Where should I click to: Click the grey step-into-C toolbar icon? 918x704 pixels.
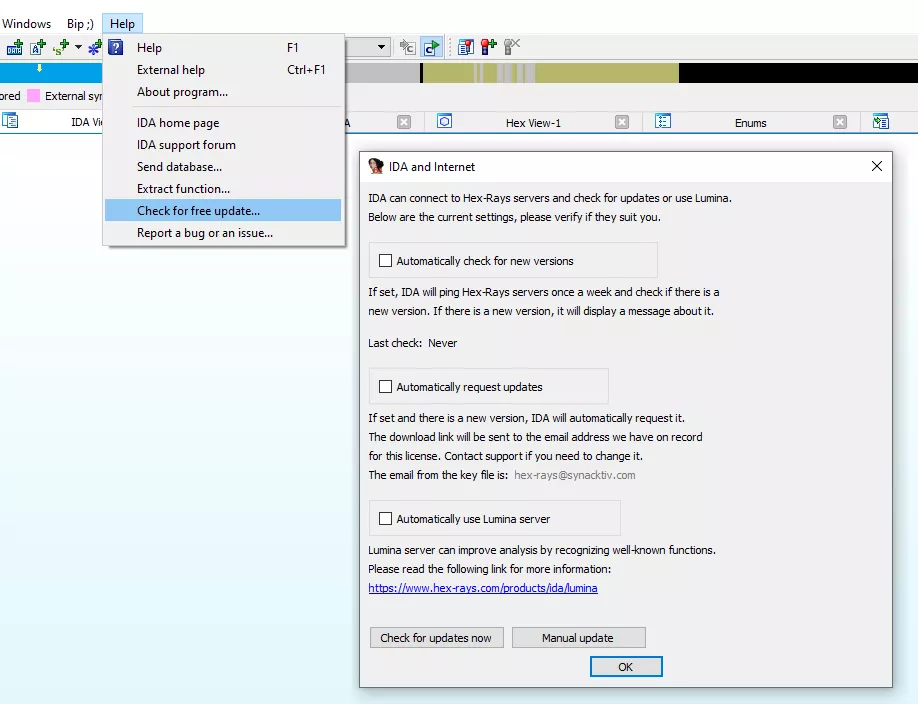[407, 47]
